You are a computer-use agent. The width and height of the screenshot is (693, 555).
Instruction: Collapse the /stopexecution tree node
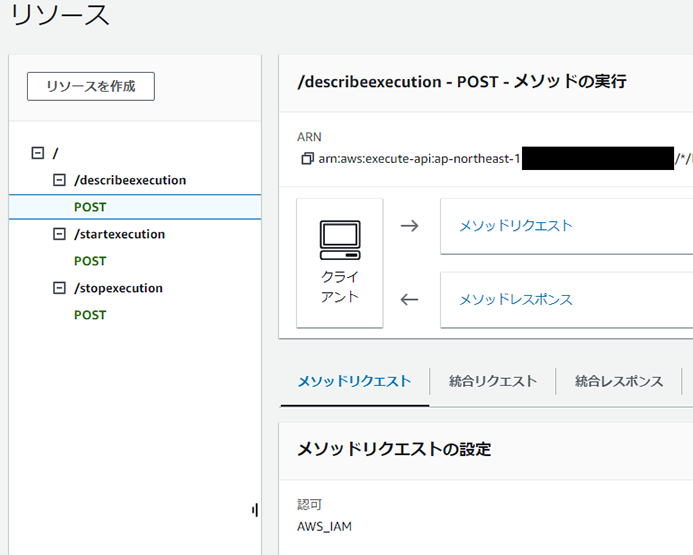59,288
